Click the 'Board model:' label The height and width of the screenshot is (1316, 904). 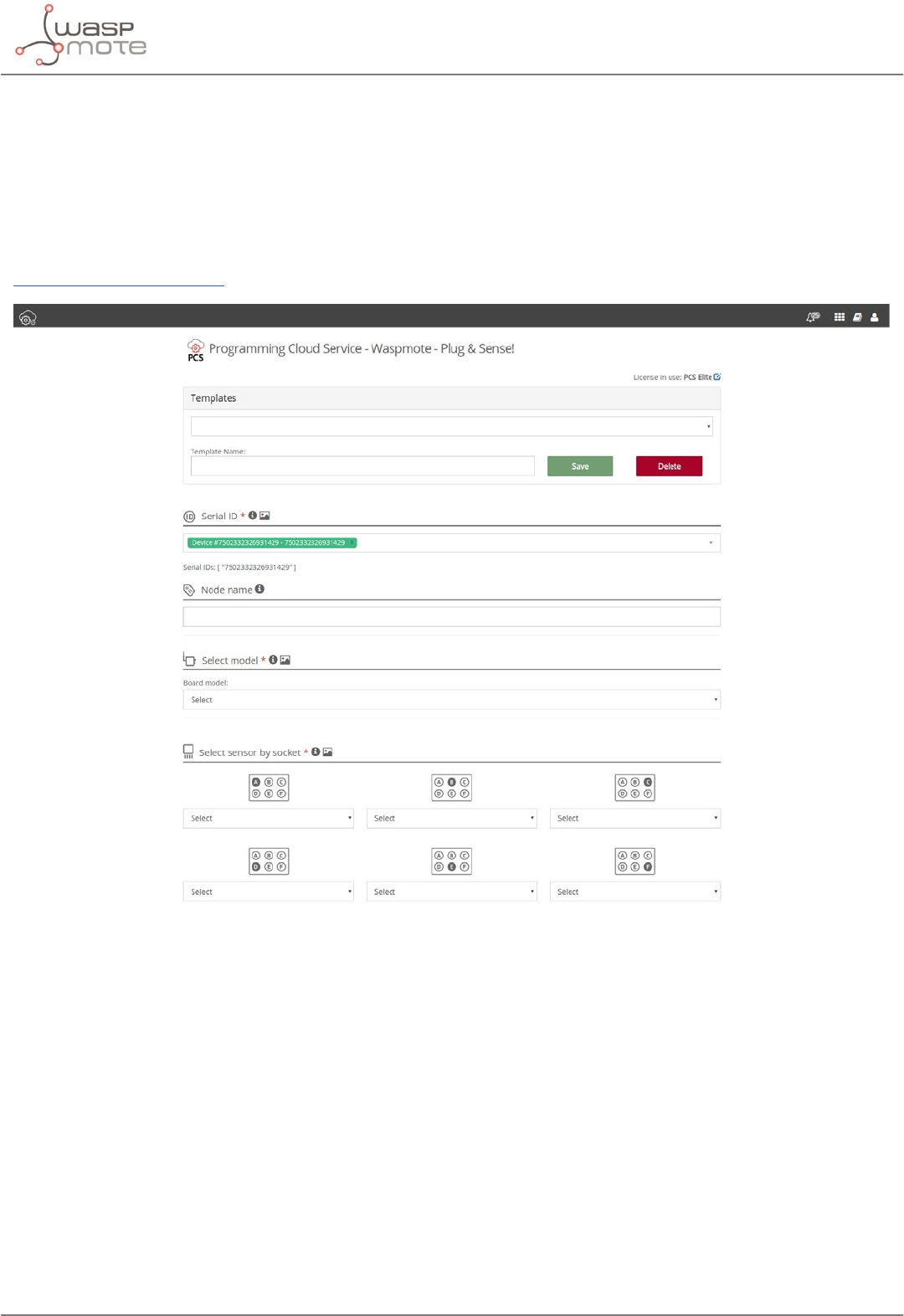[x=205, y=683]
